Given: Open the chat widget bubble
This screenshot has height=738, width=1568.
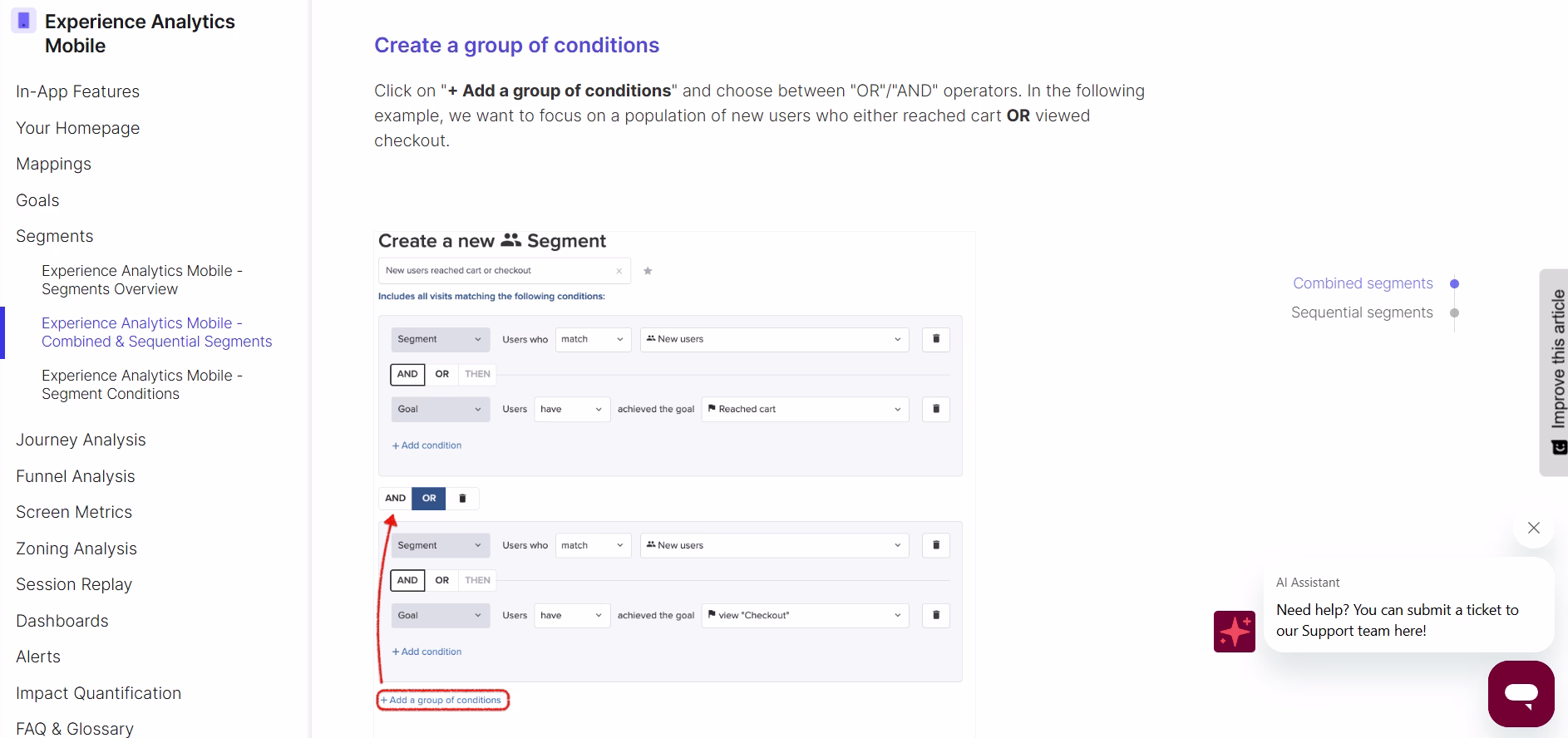Looking at the screenshot, I should 1521,694.
